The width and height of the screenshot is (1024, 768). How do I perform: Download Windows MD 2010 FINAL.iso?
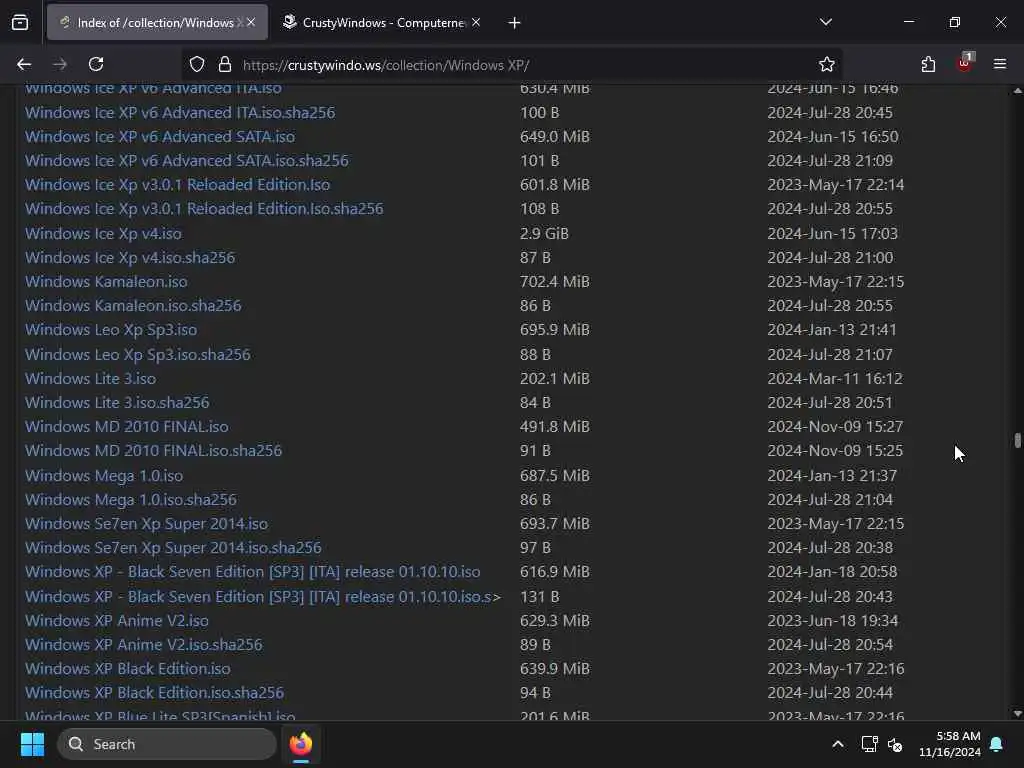point(127,426)
